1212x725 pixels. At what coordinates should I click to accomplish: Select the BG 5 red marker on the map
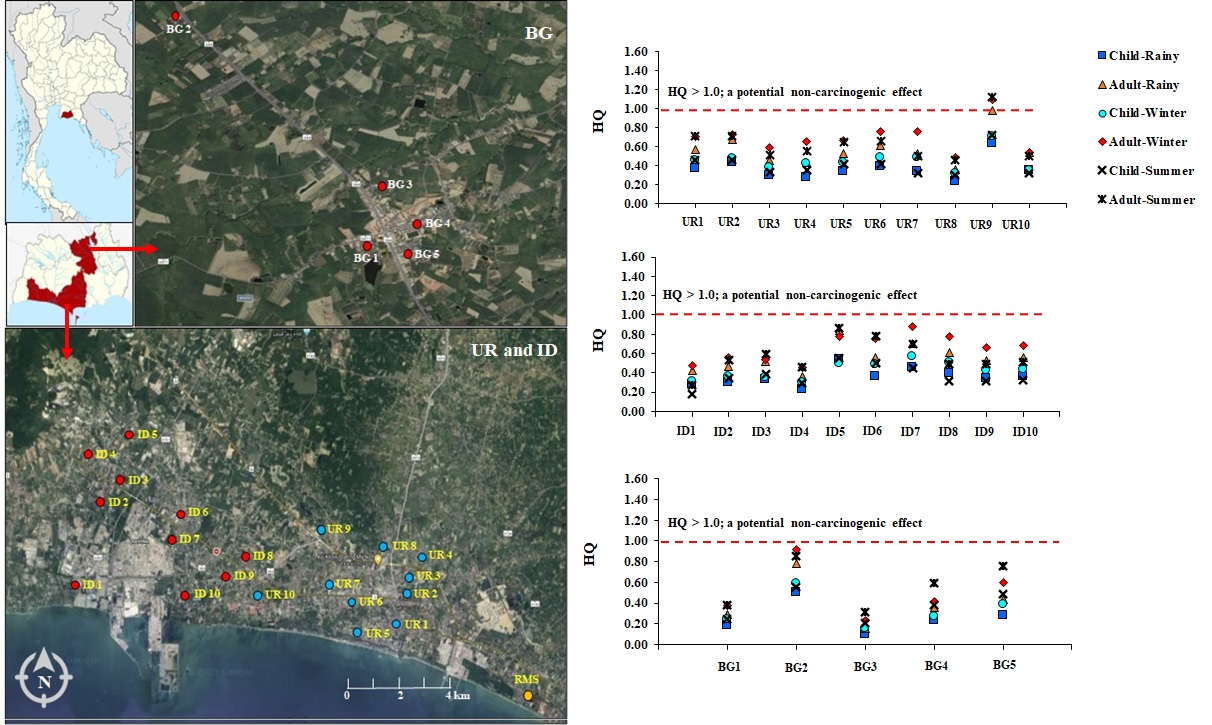[407, 254]
